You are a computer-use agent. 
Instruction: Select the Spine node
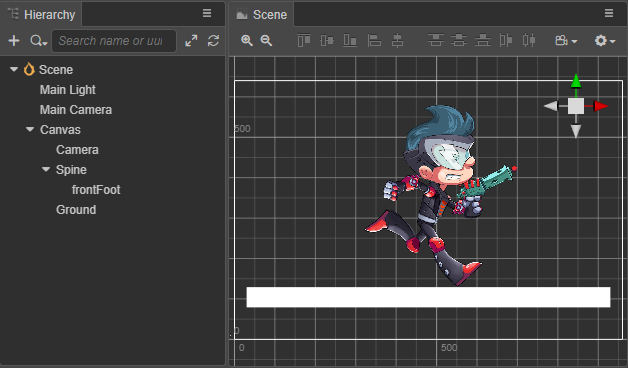click(x=71, y=170)
